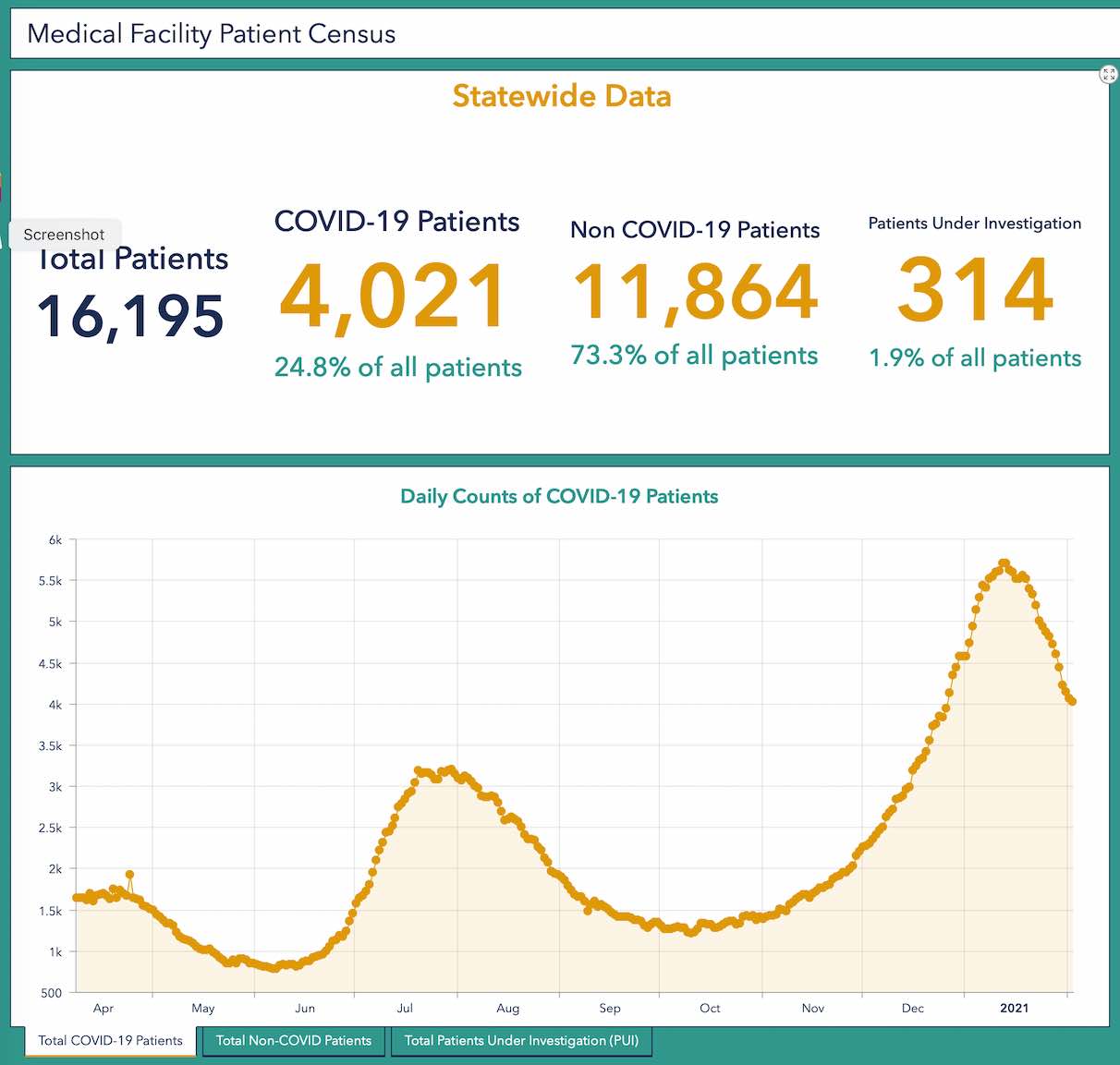
Task: Click the Non COVID-19 Patients count 11,864
Action: click(x=695, y=294)
